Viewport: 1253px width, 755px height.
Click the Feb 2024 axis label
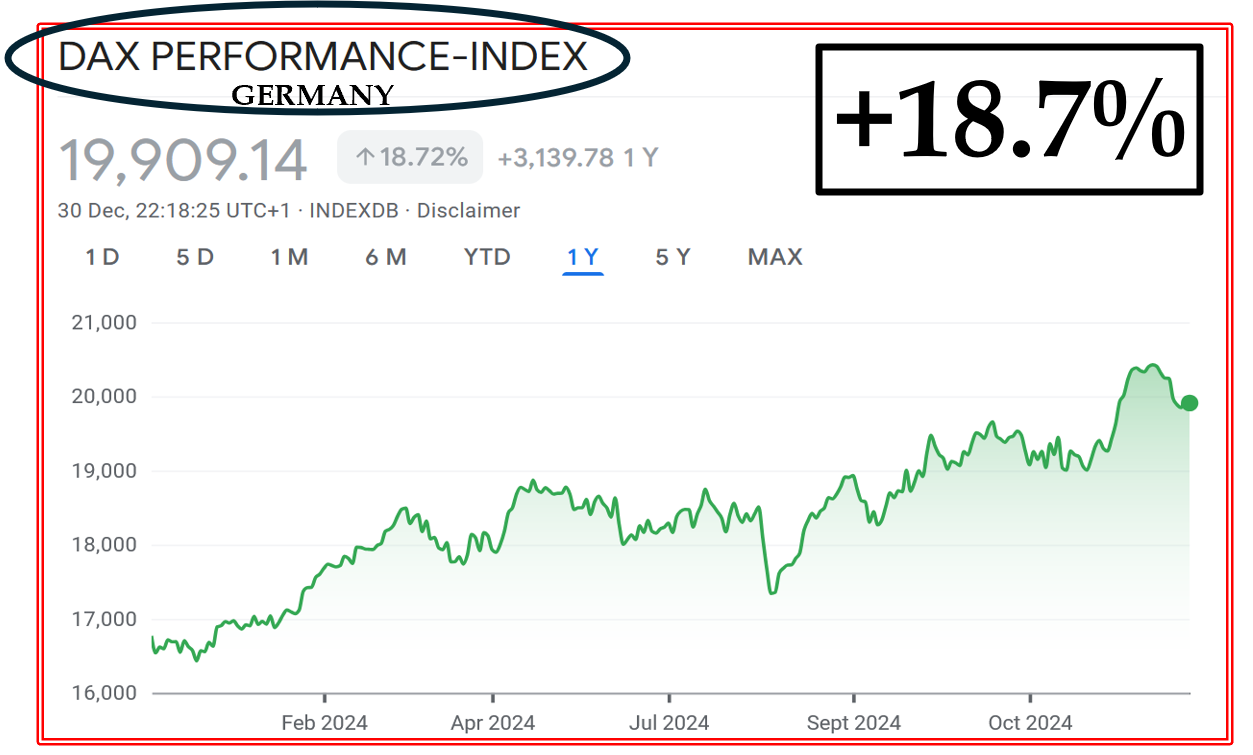coord(325,722)
